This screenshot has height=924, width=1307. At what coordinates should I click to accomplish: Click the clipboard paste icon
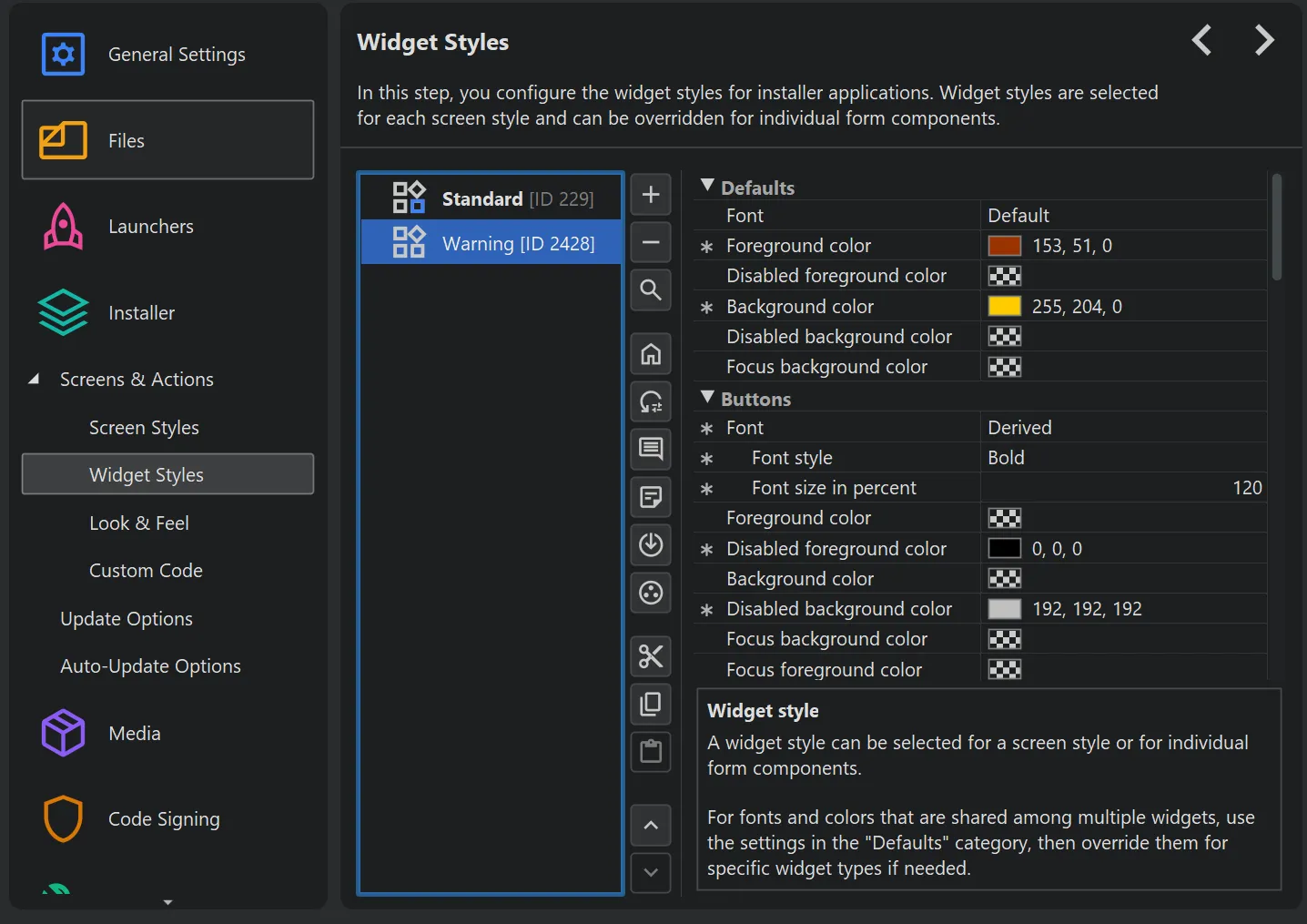[651, 752]
